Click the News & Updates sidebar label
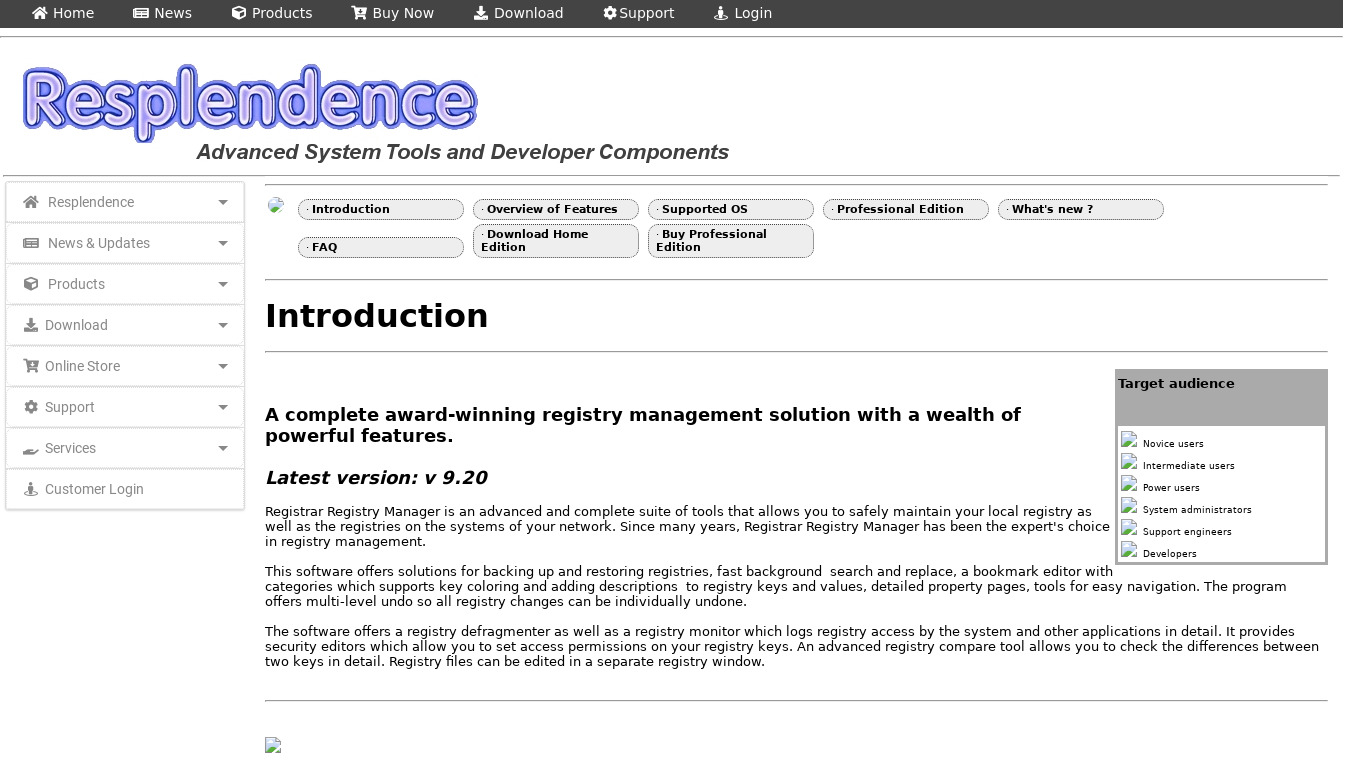Viewport: 1366px width, 768px height. (99, 243)
